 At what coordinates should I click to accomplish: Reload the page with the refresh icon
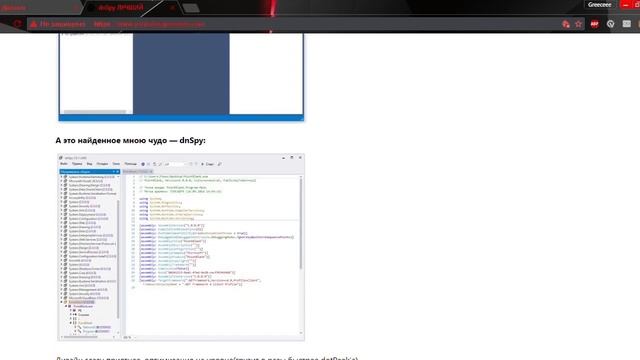click(x=17, y=24)
